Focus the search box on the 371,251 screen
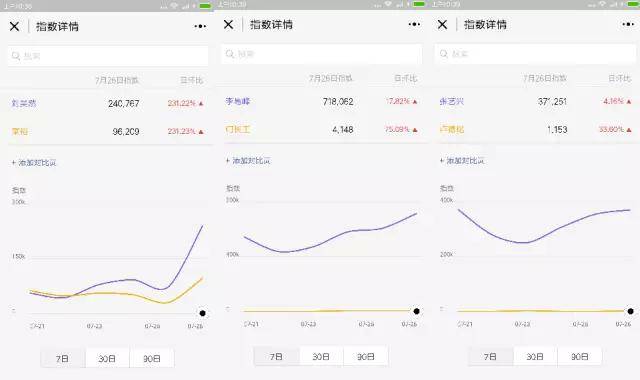 click(536, 54)
